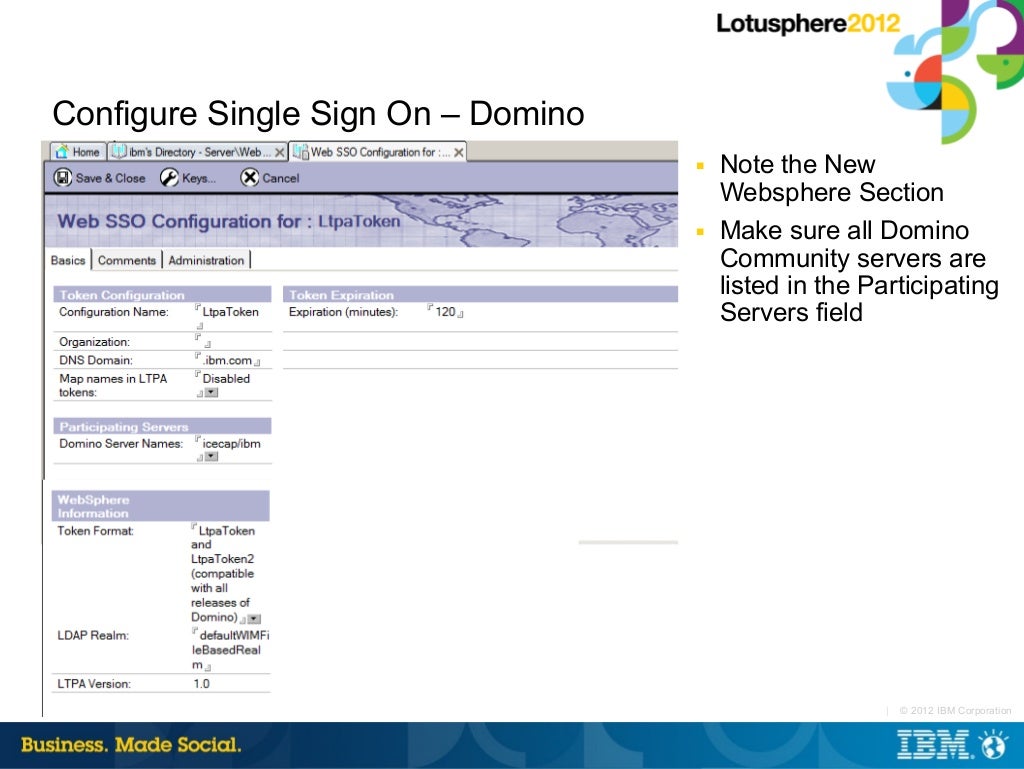Image resolution: width=1024 pixels, height=769 pixels.
Task: Click the Domino Server Names value icecap/ibm
Action: [231, 444]
